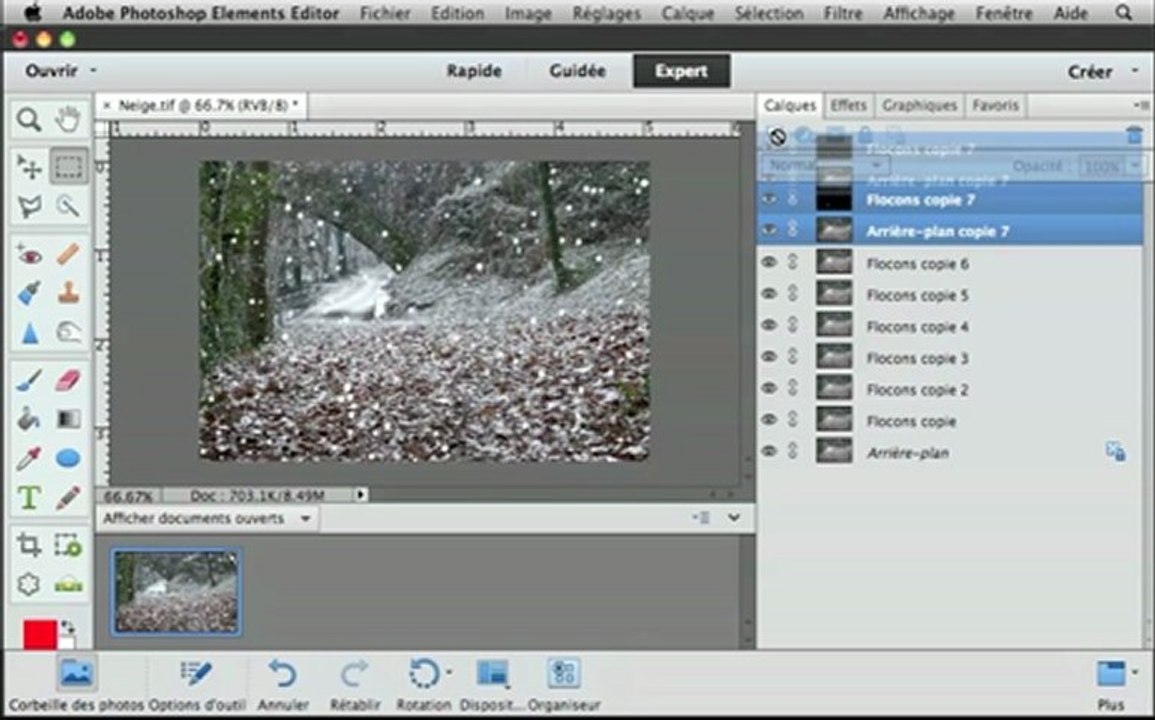
Task: Toggle visibility of Flocons copie 5
Action: [769, 294]
